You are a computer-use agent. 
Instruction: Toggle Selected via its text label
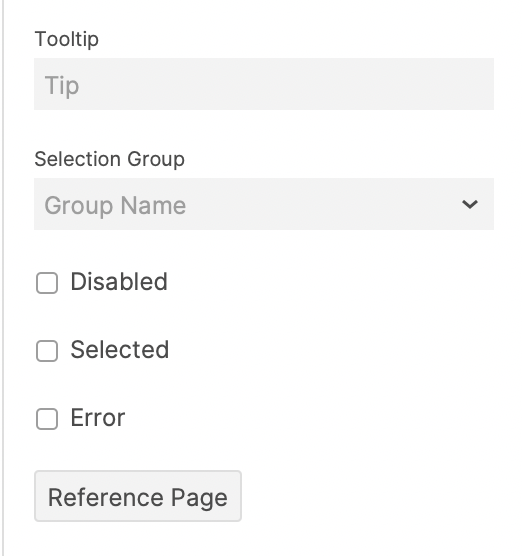coord(120,350)
